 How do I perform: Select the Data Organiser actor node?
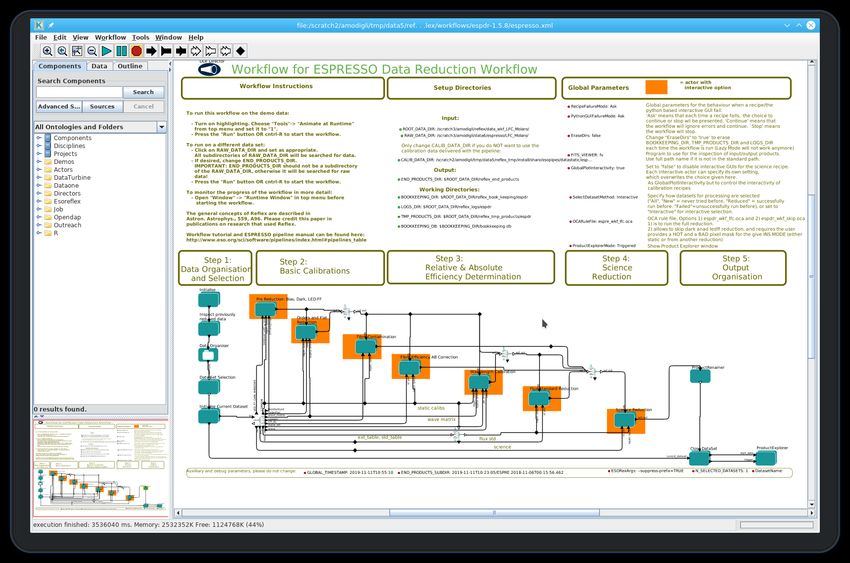pyautogui.click(x=208, y=355)
